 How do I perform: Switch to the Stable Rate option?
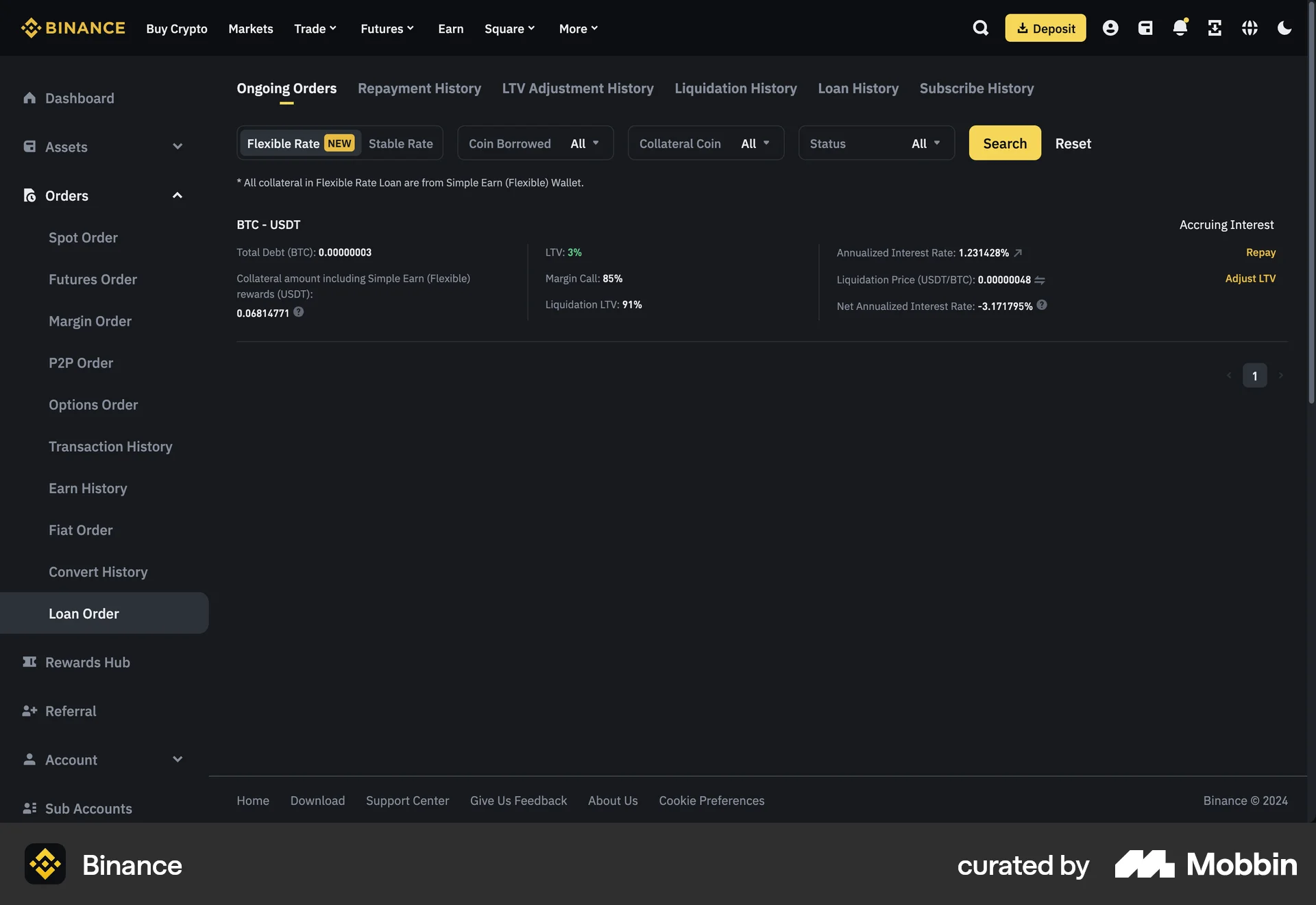point(400,143)
